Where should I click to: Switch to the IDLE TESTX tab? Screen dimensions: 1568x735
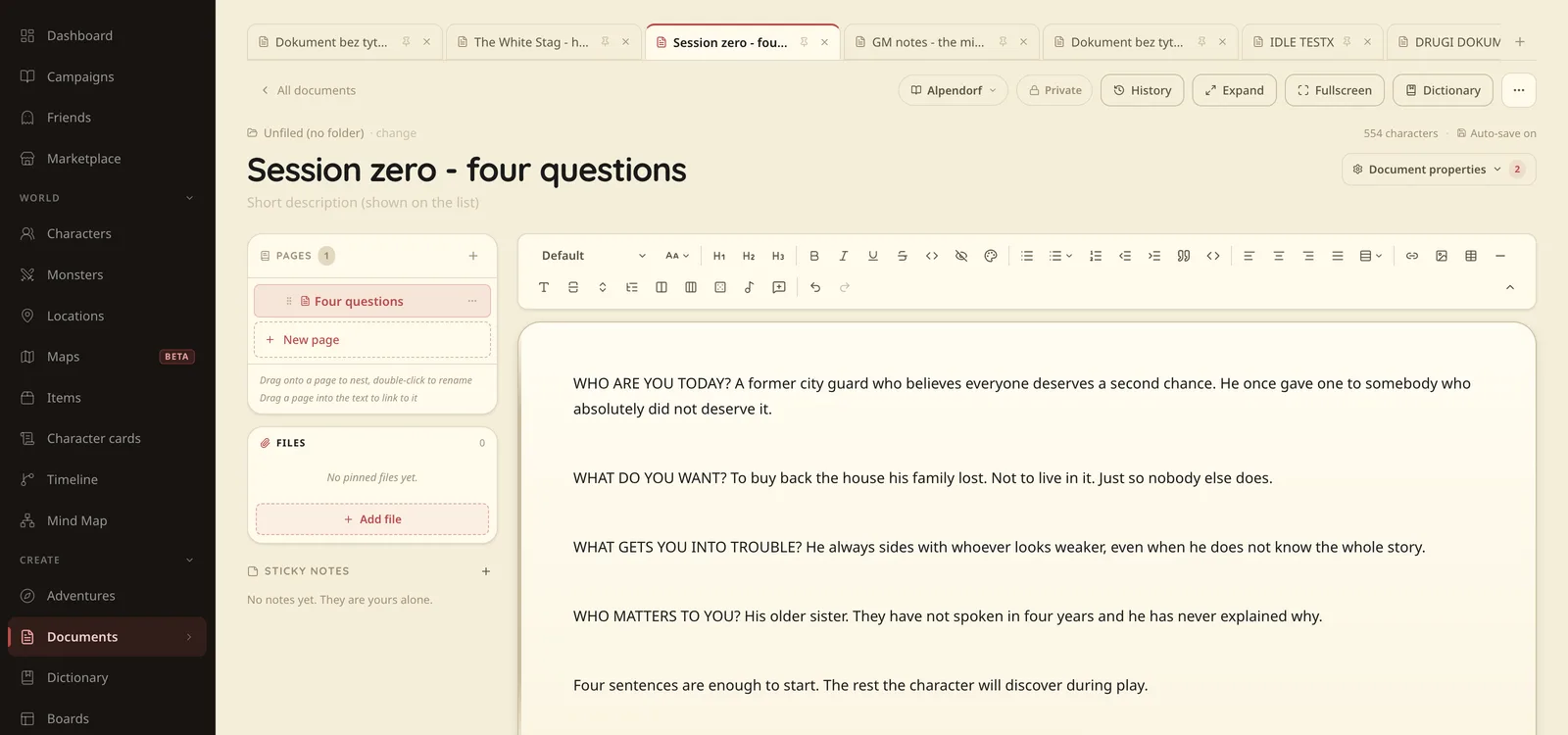[x=1301, y=42]
